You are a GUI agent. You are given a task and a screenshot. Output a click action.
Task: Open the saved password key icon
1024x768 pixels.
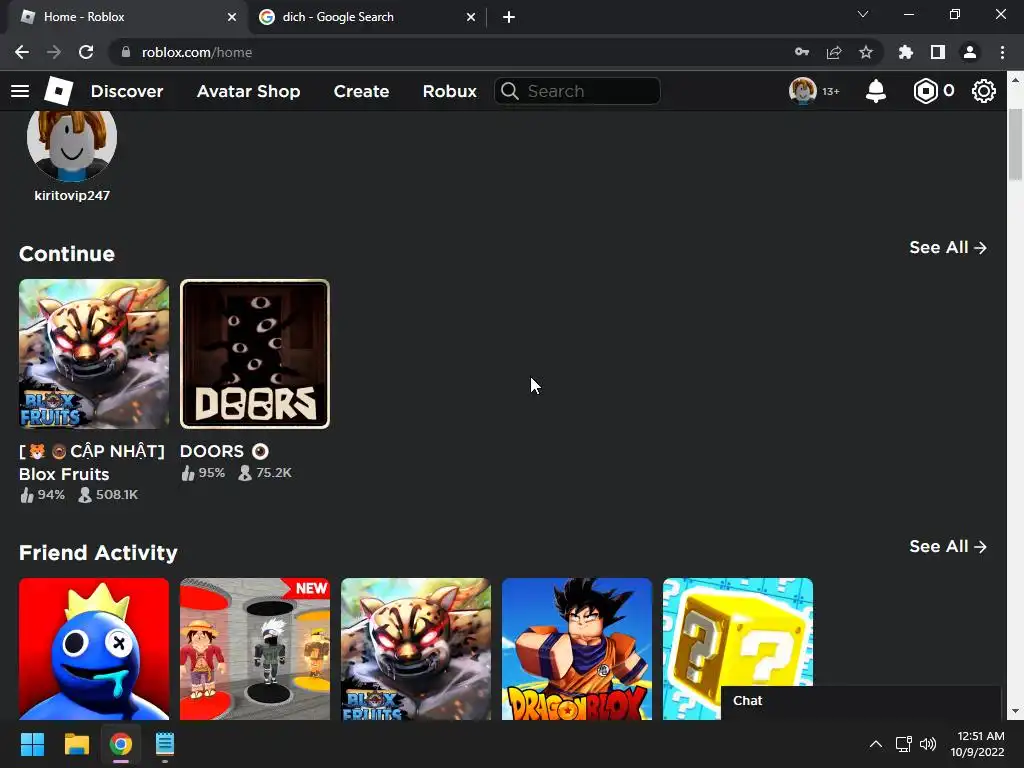tap(802, 52)
